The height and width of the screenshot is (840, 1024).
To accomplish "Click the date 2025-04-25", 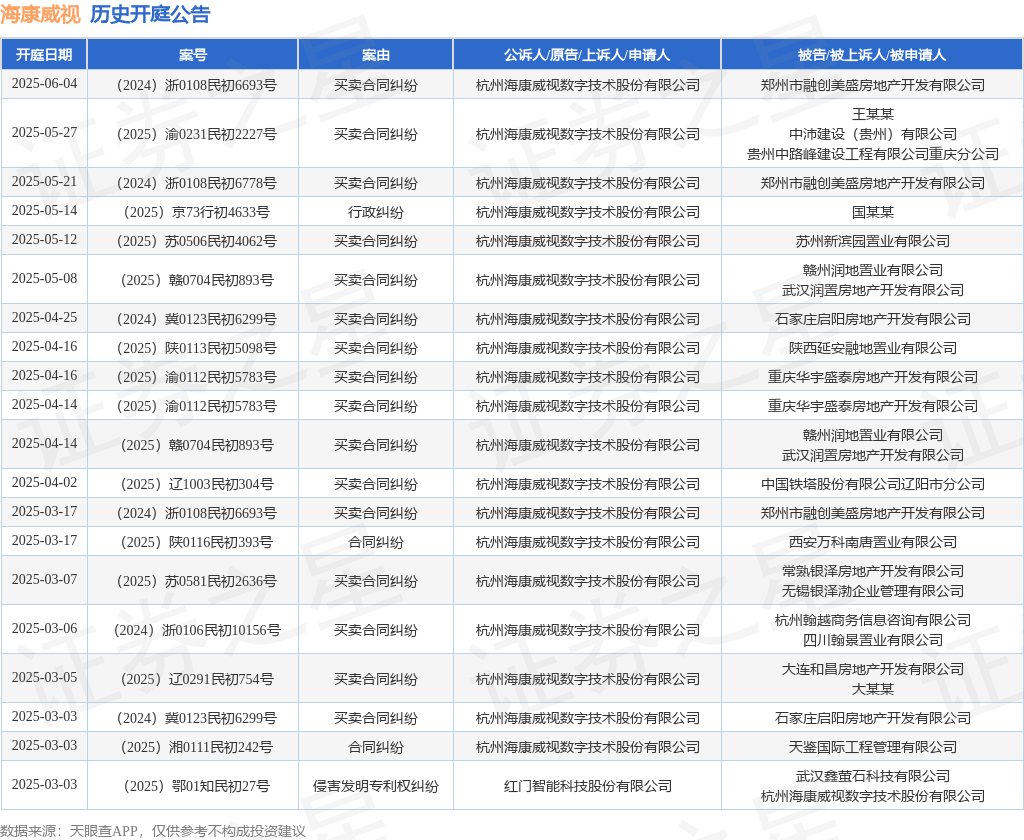I will click(44, 317).
